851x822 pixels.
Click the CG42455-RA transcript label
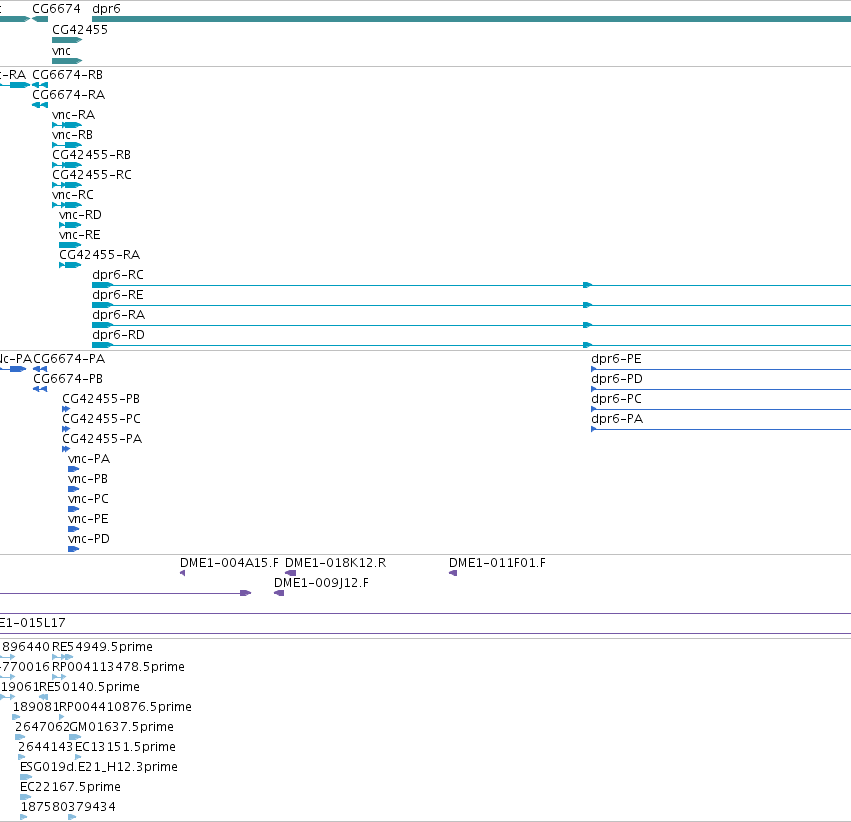(99, 255)
